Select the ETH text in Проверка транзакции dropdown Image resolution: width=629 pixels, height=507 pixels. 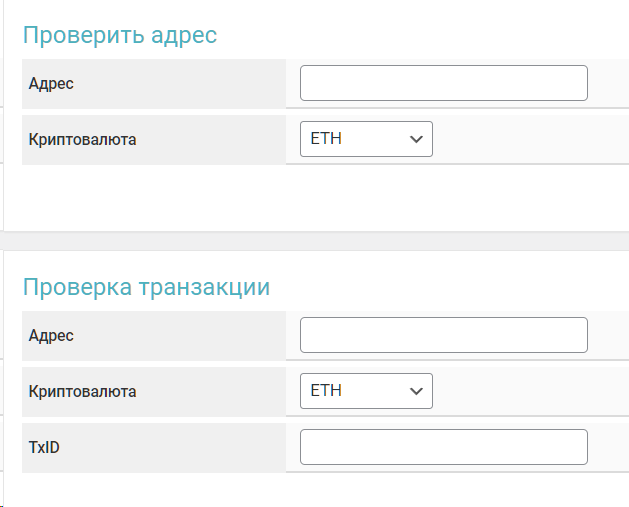coord(326,391)
